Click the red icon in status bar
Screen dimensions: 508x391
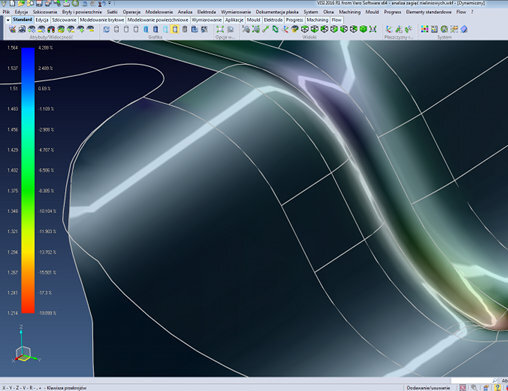click(x=463, y=388)
